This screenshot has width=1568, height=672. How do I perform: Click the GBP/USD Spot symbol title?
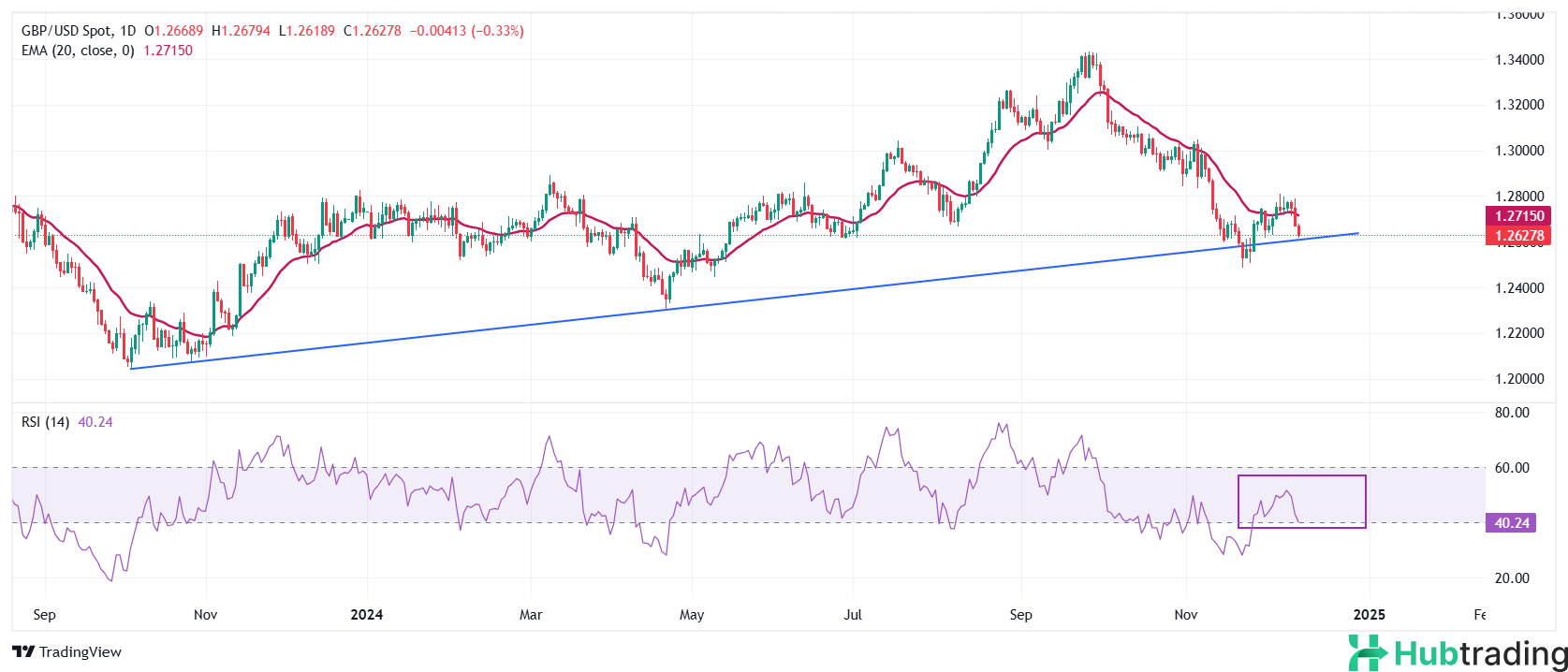pyautogui.click(x=66, y=31)
